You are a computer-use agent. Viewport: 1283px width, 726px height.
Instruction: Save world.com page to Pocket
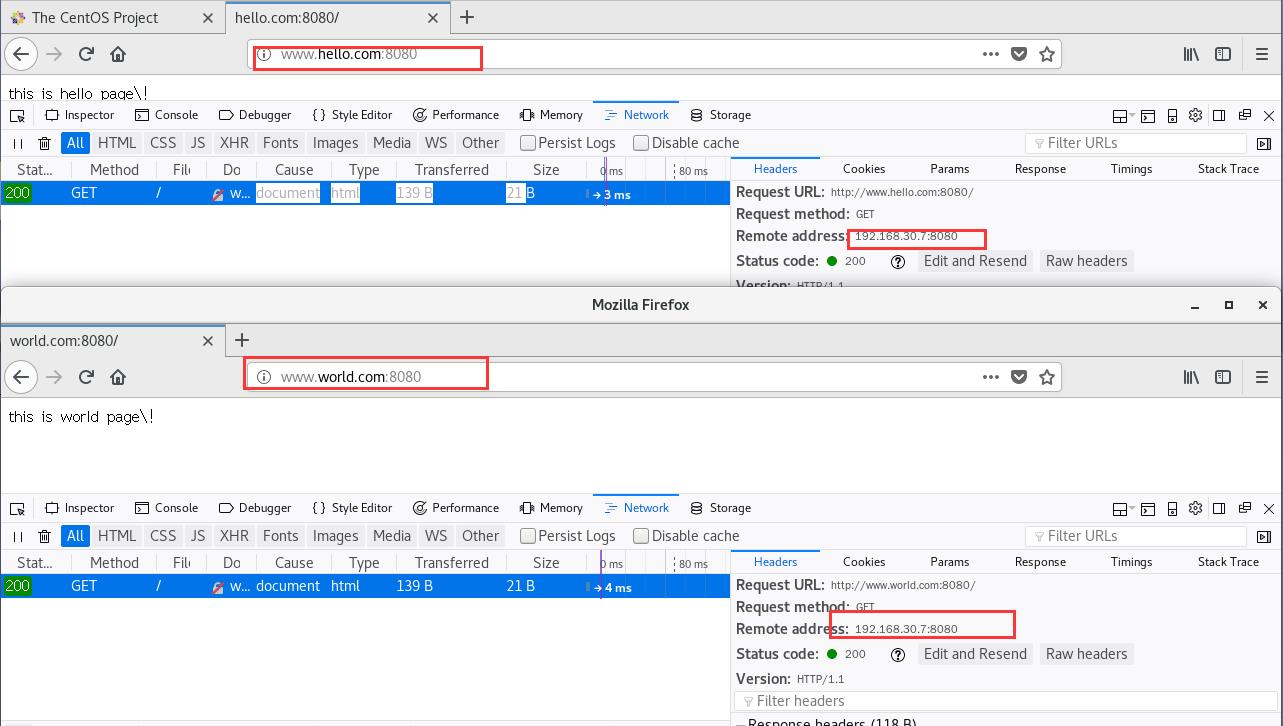(x=1019, y=377)
